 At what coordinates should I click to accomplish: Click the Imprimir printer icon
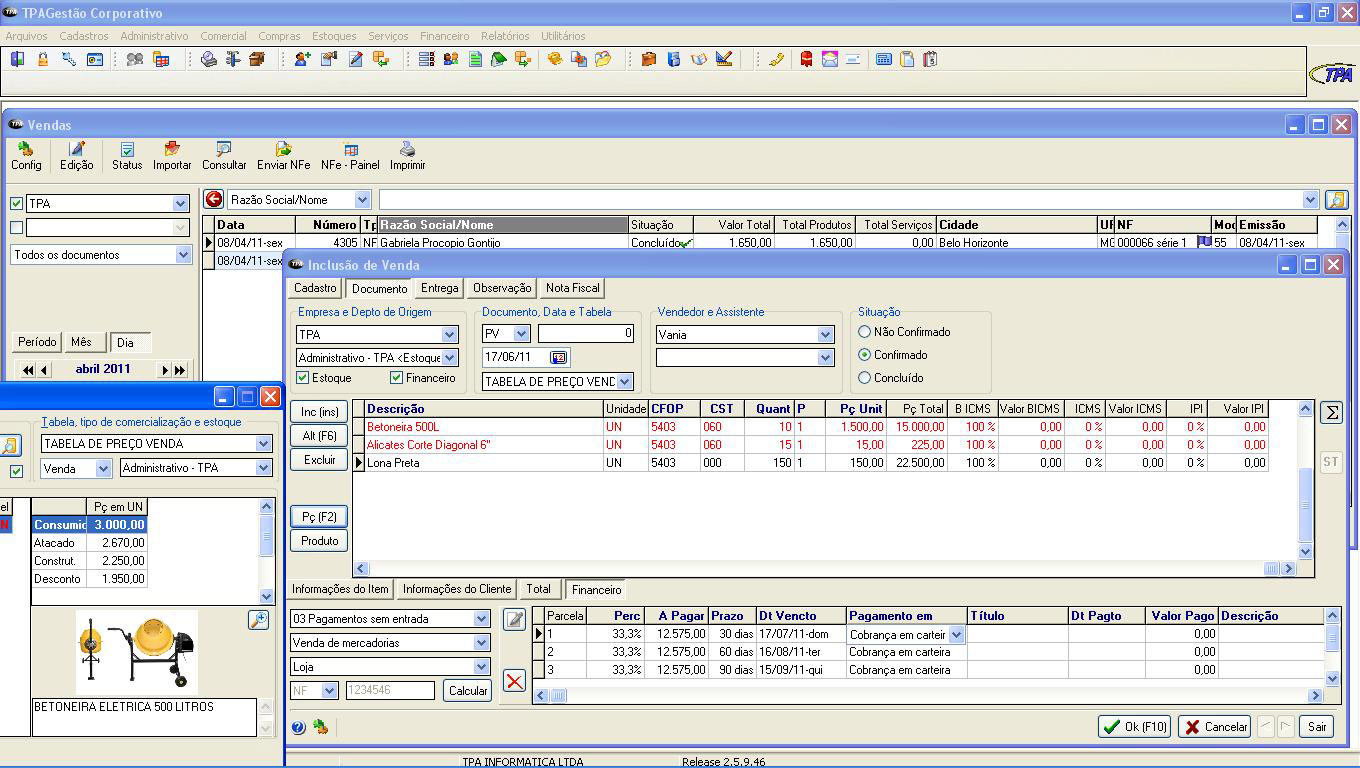(407, 149)
